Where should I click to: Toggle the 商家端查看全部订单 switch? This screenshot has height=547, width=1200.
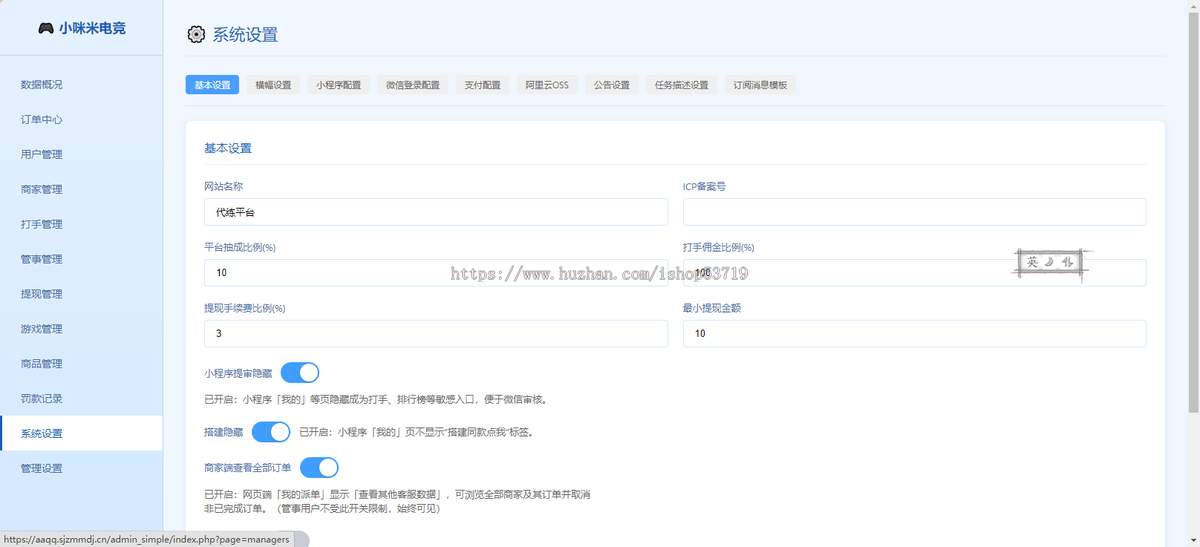[320, 467]
